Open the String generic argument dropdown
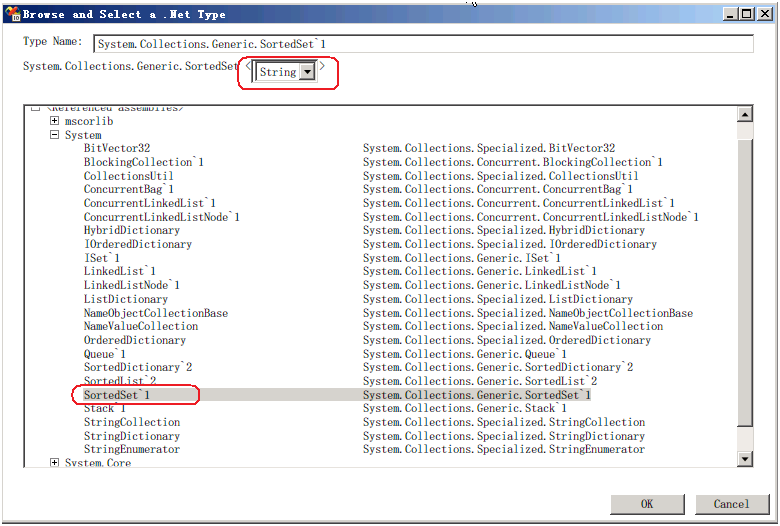 308,72
